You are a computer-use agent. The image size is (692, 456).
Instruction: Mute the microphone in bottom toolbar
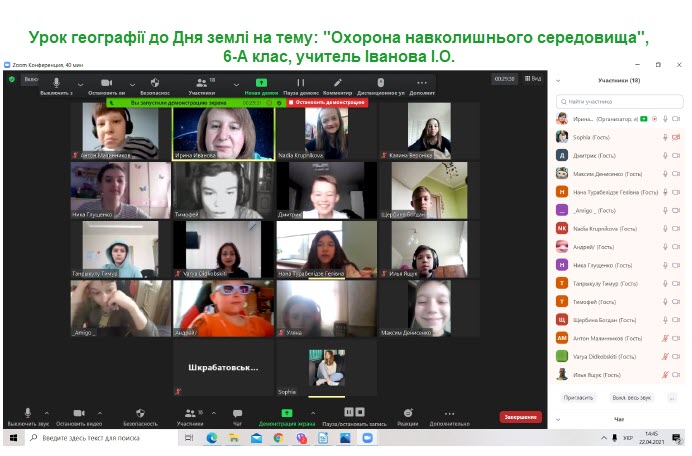(27, 413)
